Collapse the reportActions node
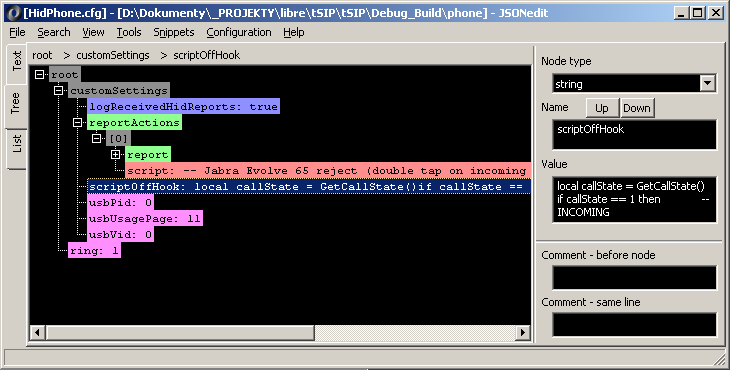 coord(77,122)
